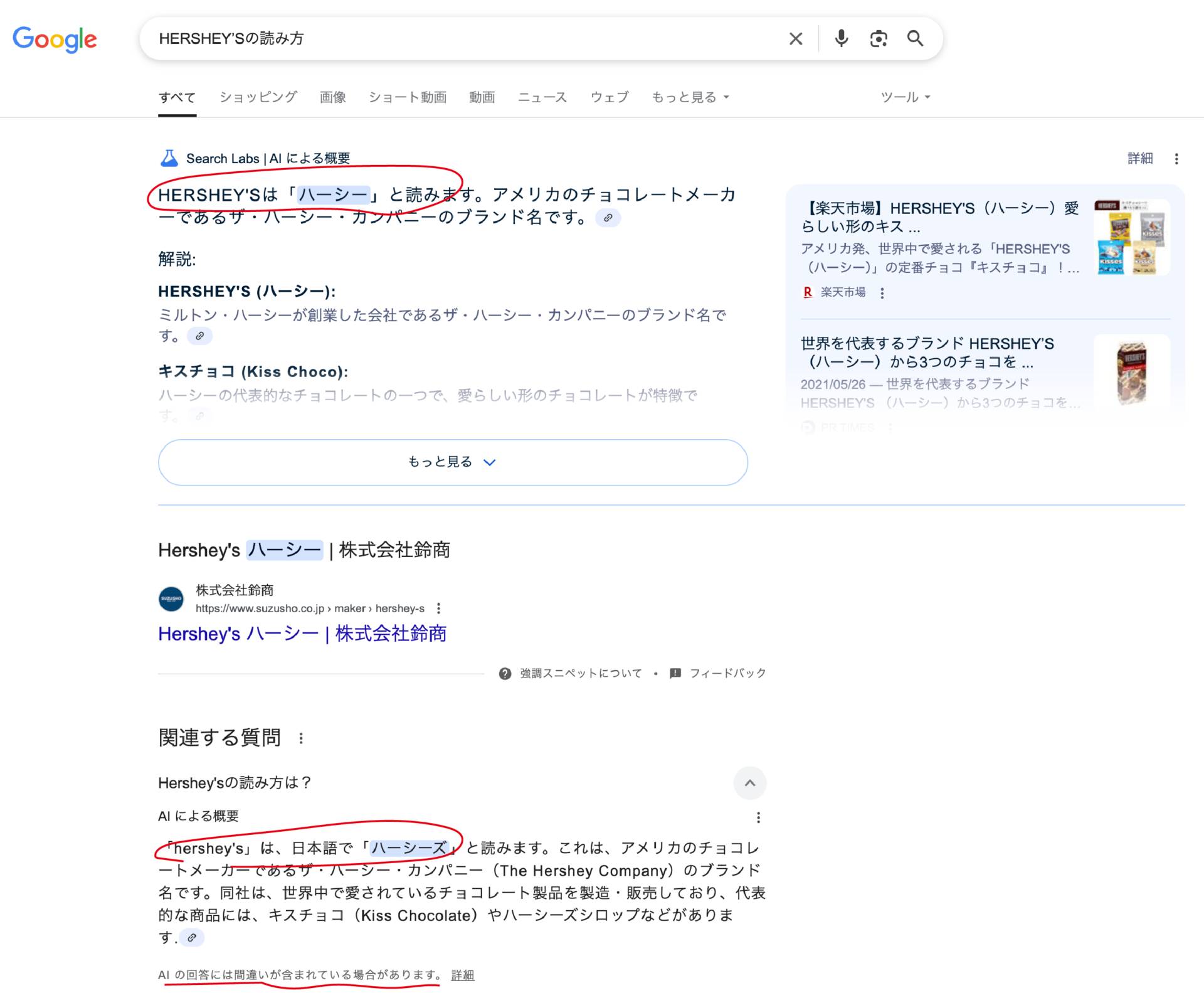The width and height of the screenshot is (1204, 993).
Task: Click the Kisses product thumbnail
Action: point(1132,237)
